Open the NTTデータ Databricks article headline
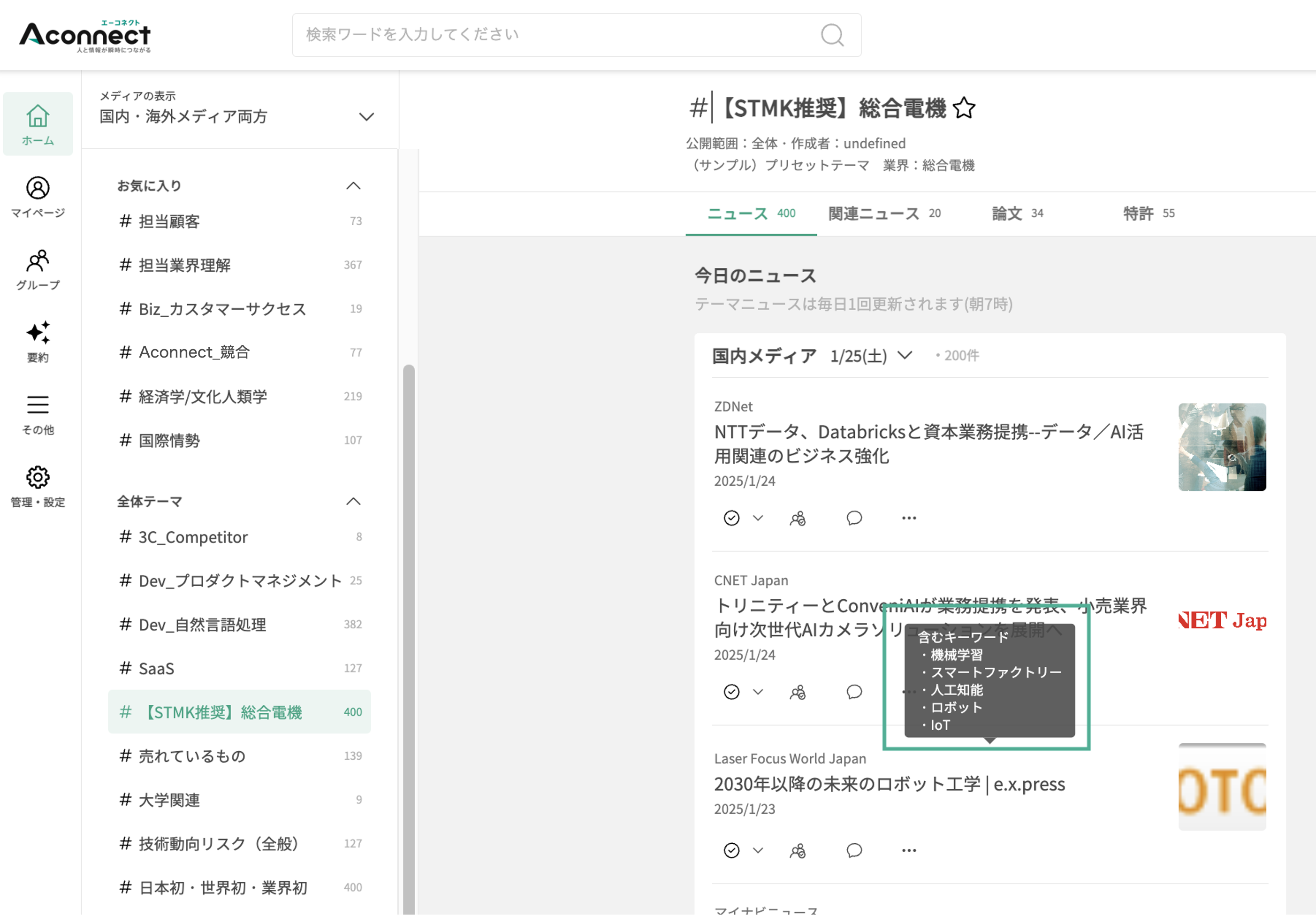This screenshot has height=916, width=1316. [928, 443]
